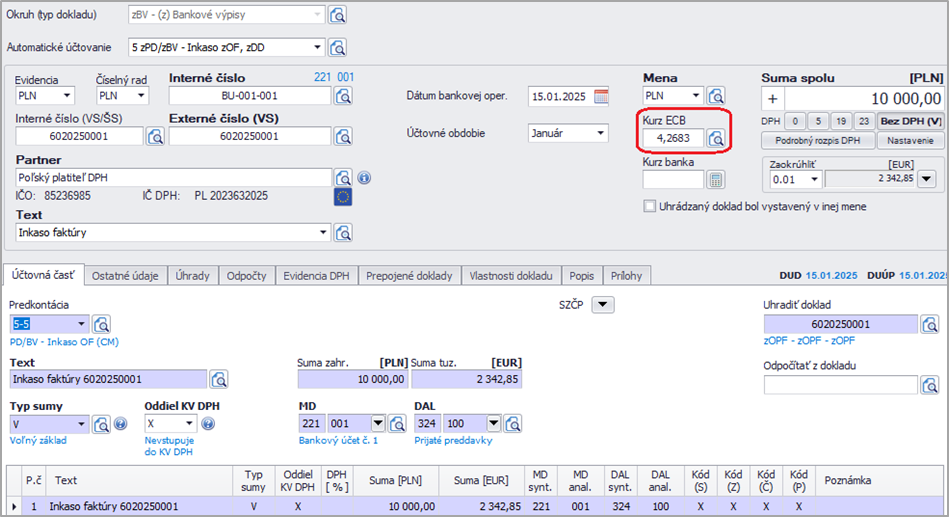Enable 'Uhrádzaný doklad bol vystavený v inej mene'
The width and height of the screenshot is (949, 517).
tap(650, 206)
